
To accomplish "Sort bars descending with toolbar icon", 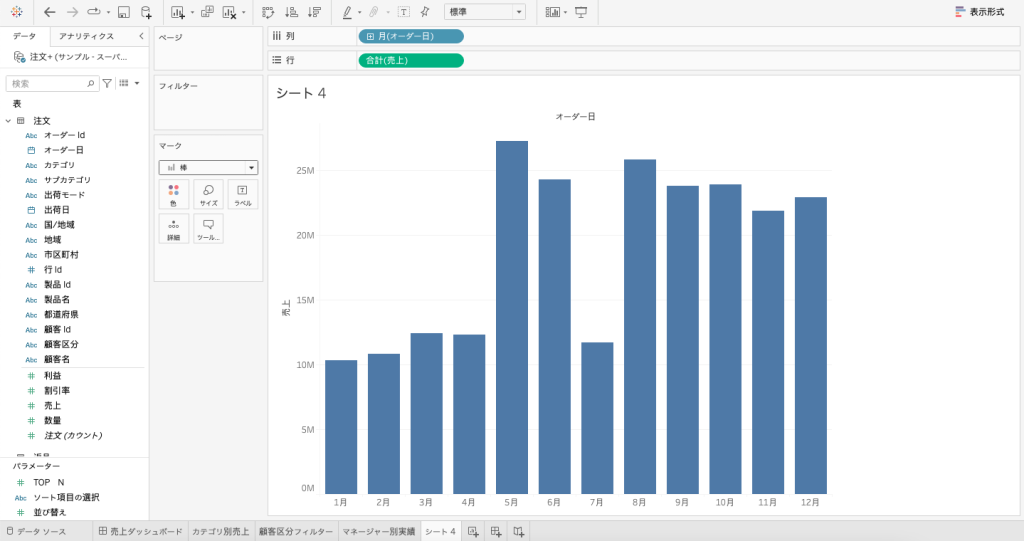I will [315, 12].
